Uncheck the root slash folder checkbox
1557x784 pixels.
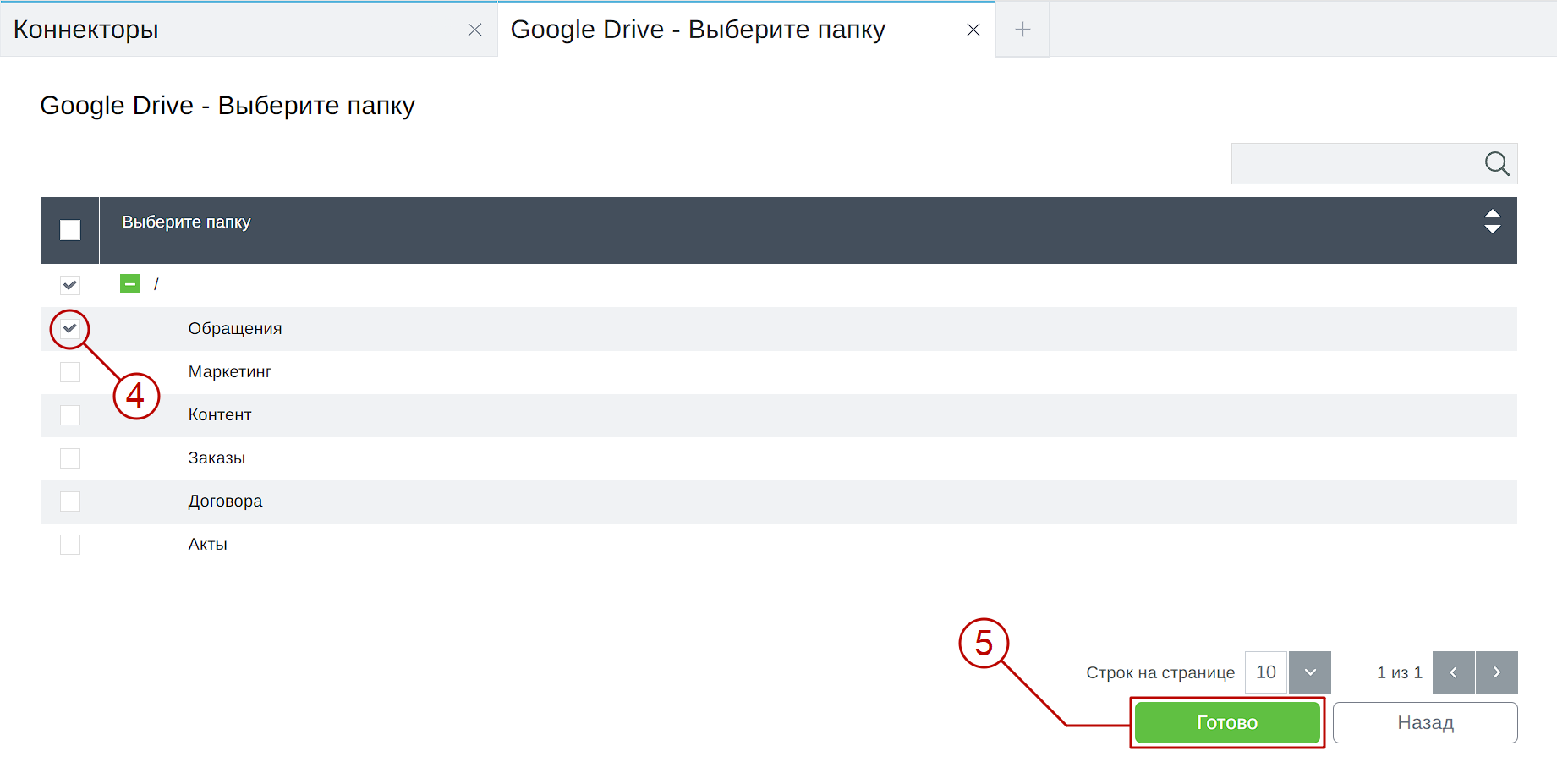pyautogui.click(x=70, y=285)
